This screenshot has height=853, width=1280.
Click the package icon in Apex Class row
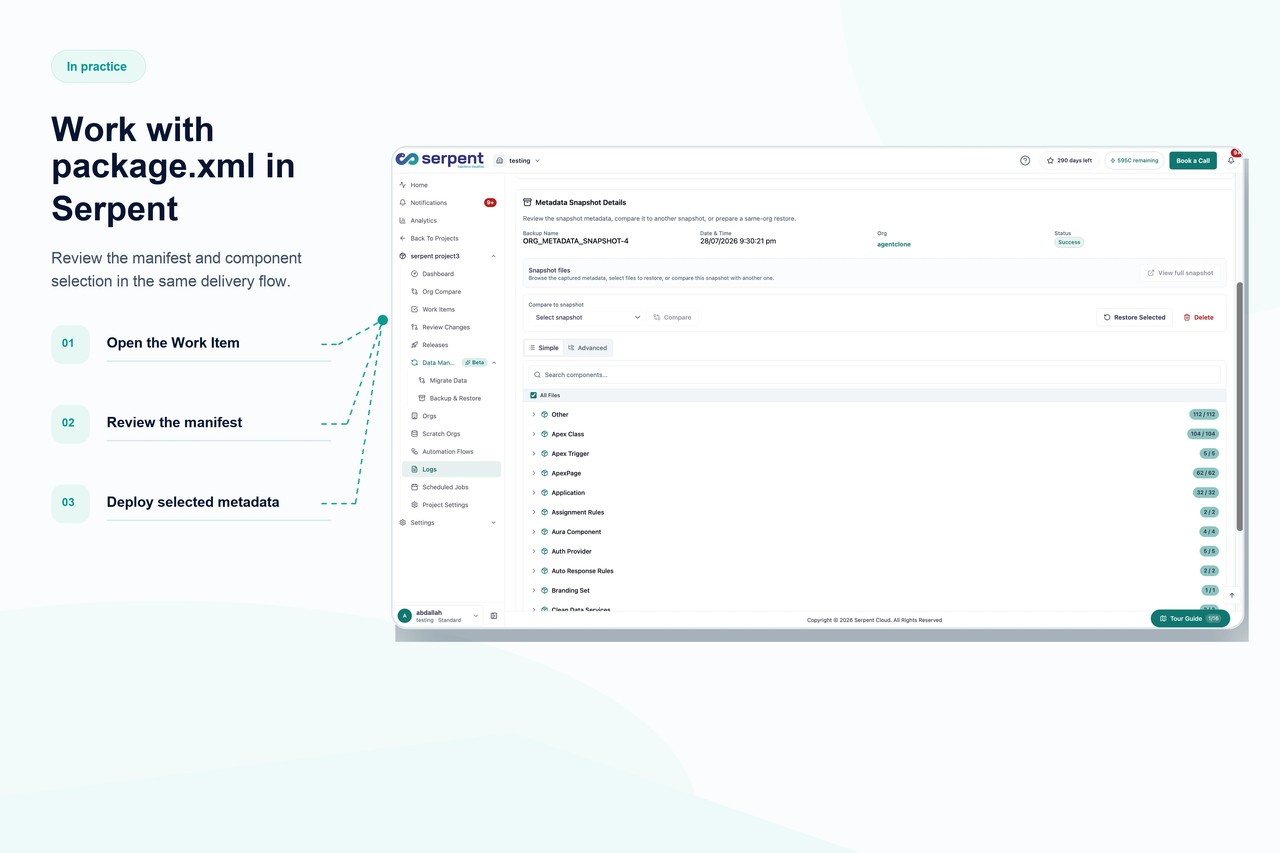pos(545,434)
